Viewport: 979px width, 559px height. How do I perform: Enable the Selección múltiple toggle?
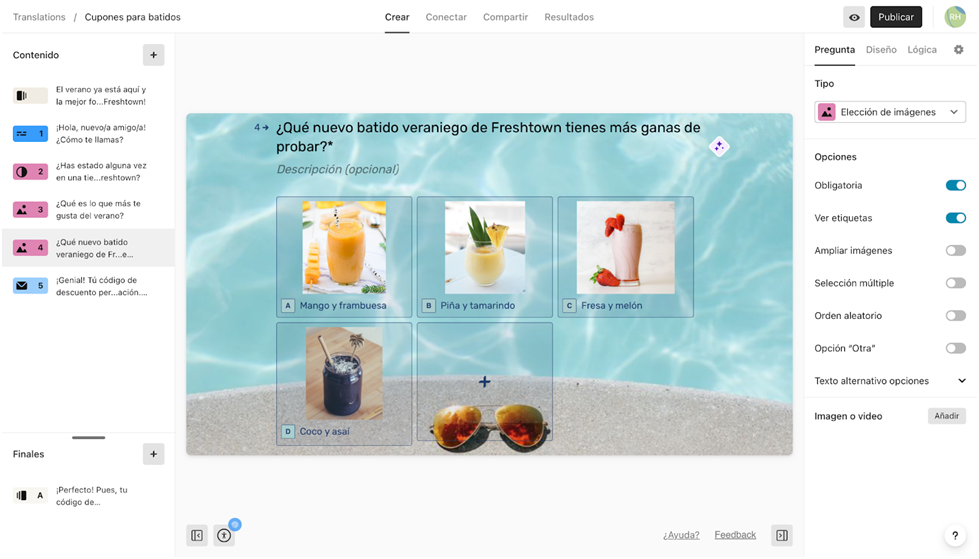tap(955, 283)
